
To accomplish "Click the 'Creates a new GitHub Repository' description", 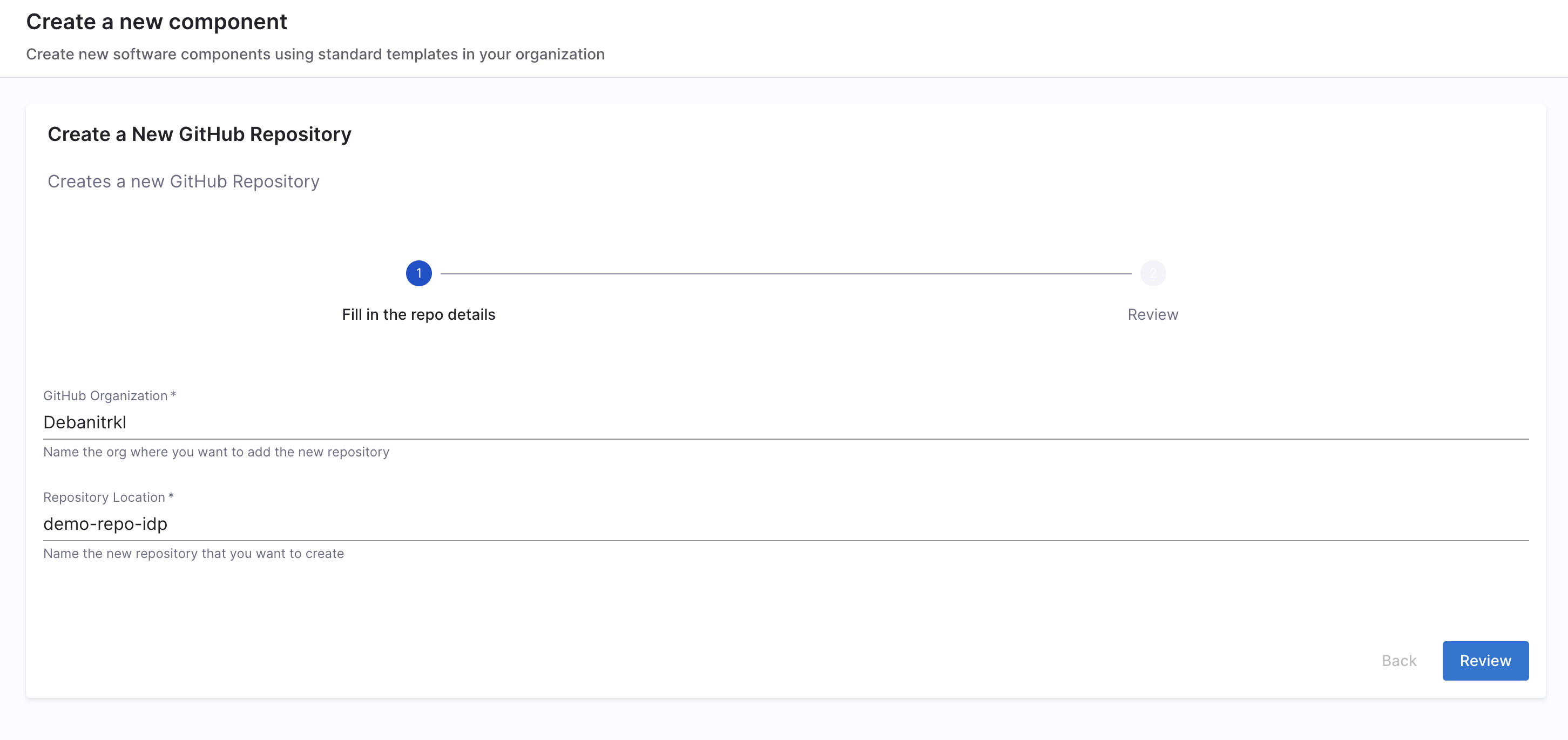I will [183, 181].
